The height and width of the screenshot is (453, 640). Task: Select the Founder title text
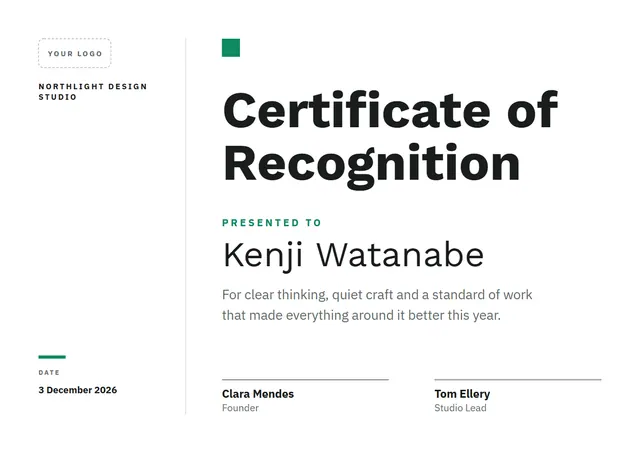tap(240, 408)
